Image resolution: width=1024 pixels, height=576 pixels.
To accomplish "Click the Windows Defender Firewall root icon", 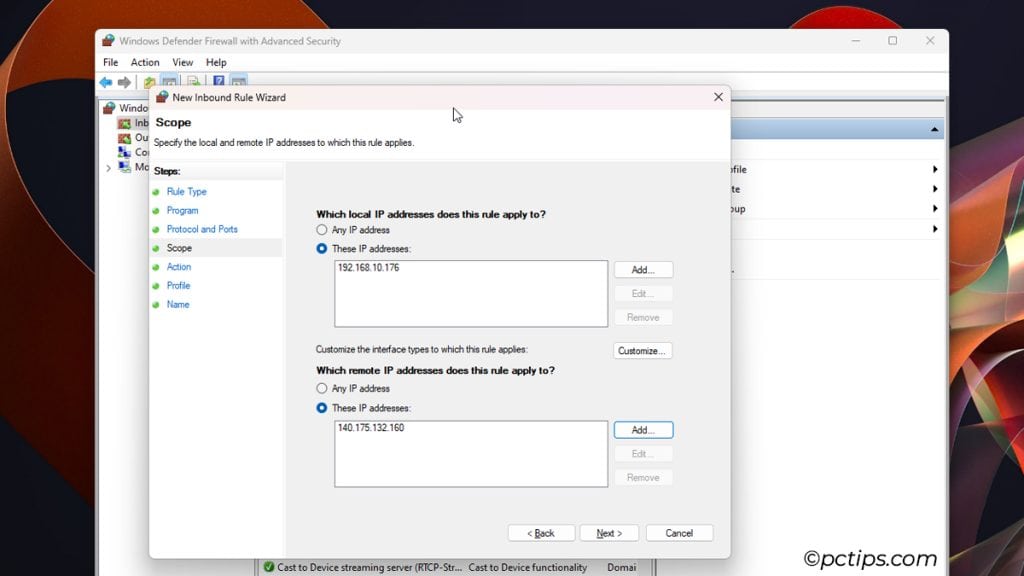I will [x=110, y=107].
